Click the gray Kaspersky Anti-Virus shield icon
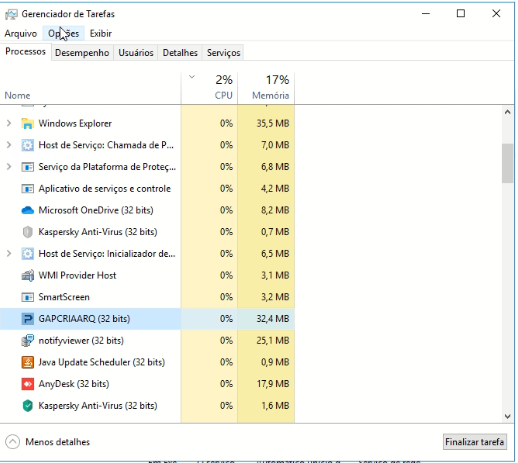Image resolution: width=518 pixels, height=463 pixels. pos(27,232)
